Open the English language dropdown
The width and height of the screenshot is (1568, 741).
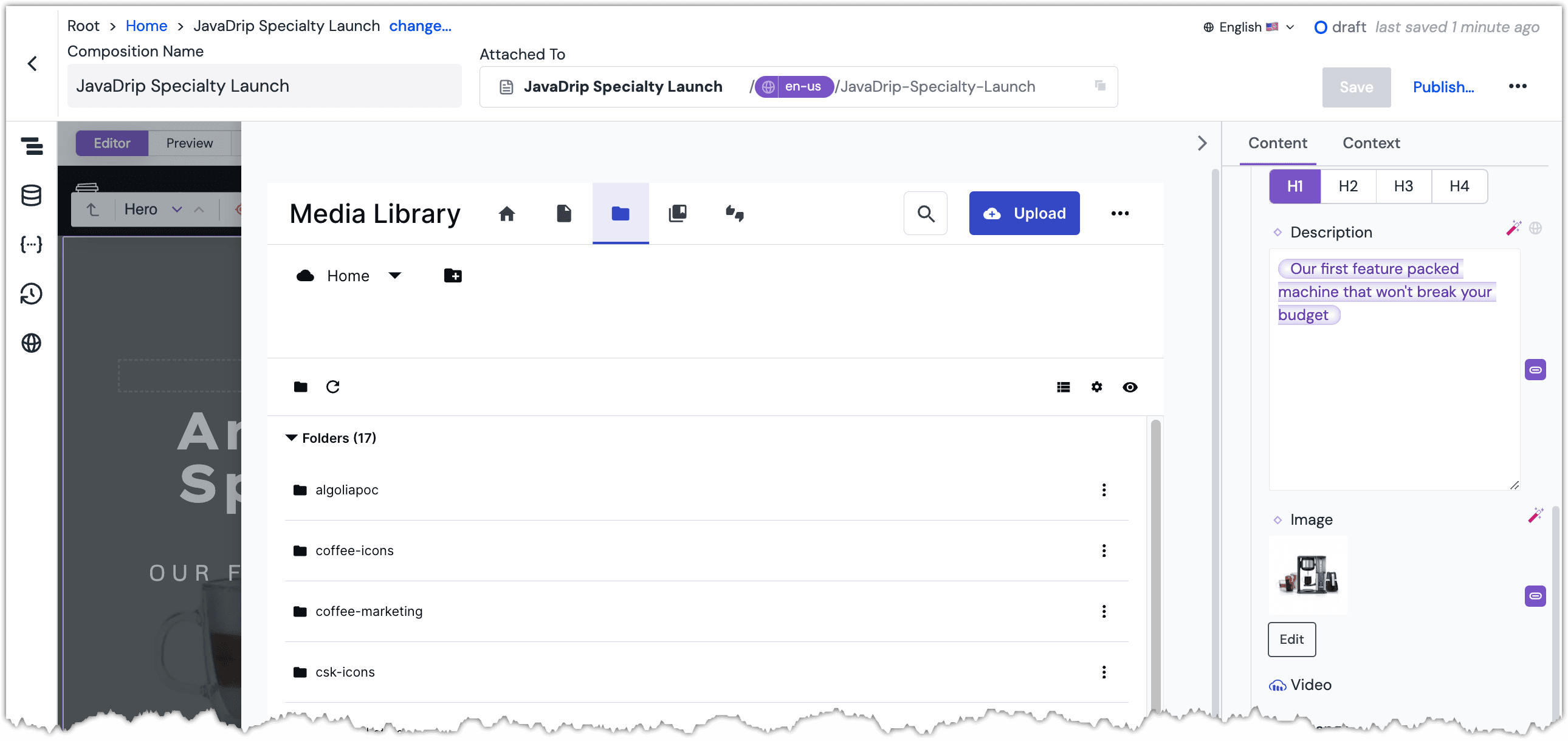tap(1248, 27)
